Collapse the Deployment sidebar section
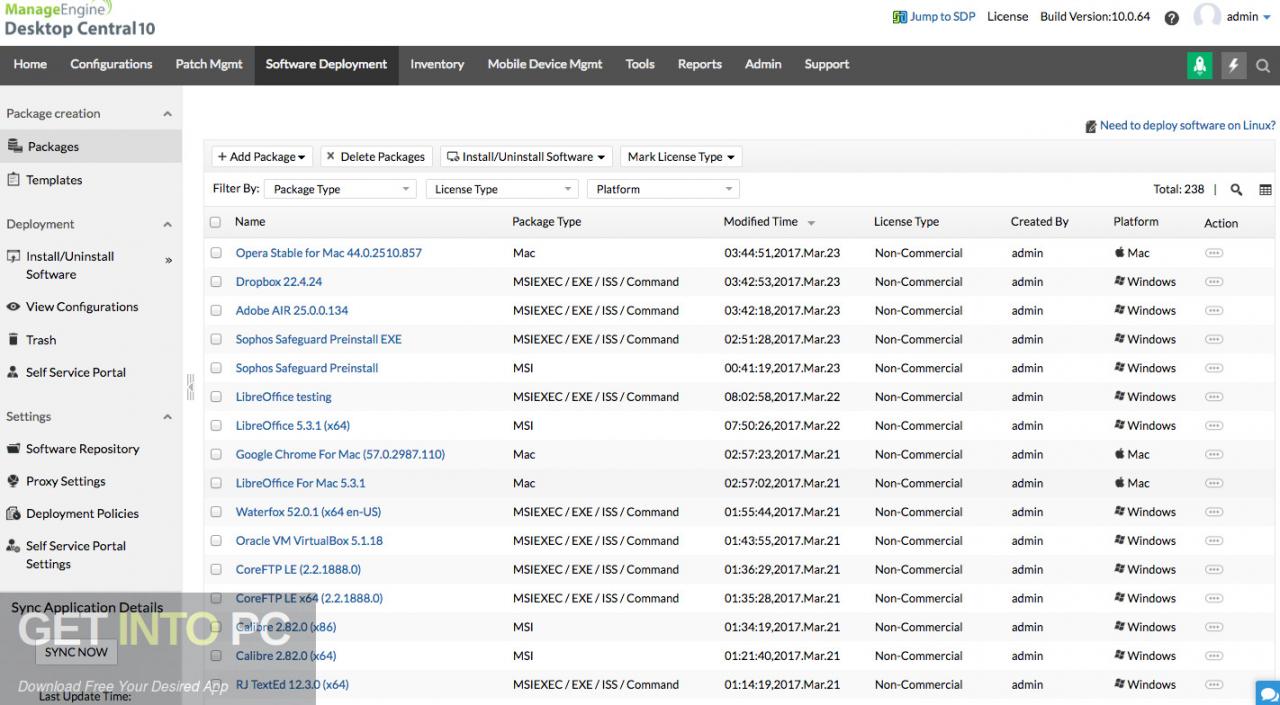This screenshot has width=1280, height=705. pyautogui.click(x=167, y=225)
